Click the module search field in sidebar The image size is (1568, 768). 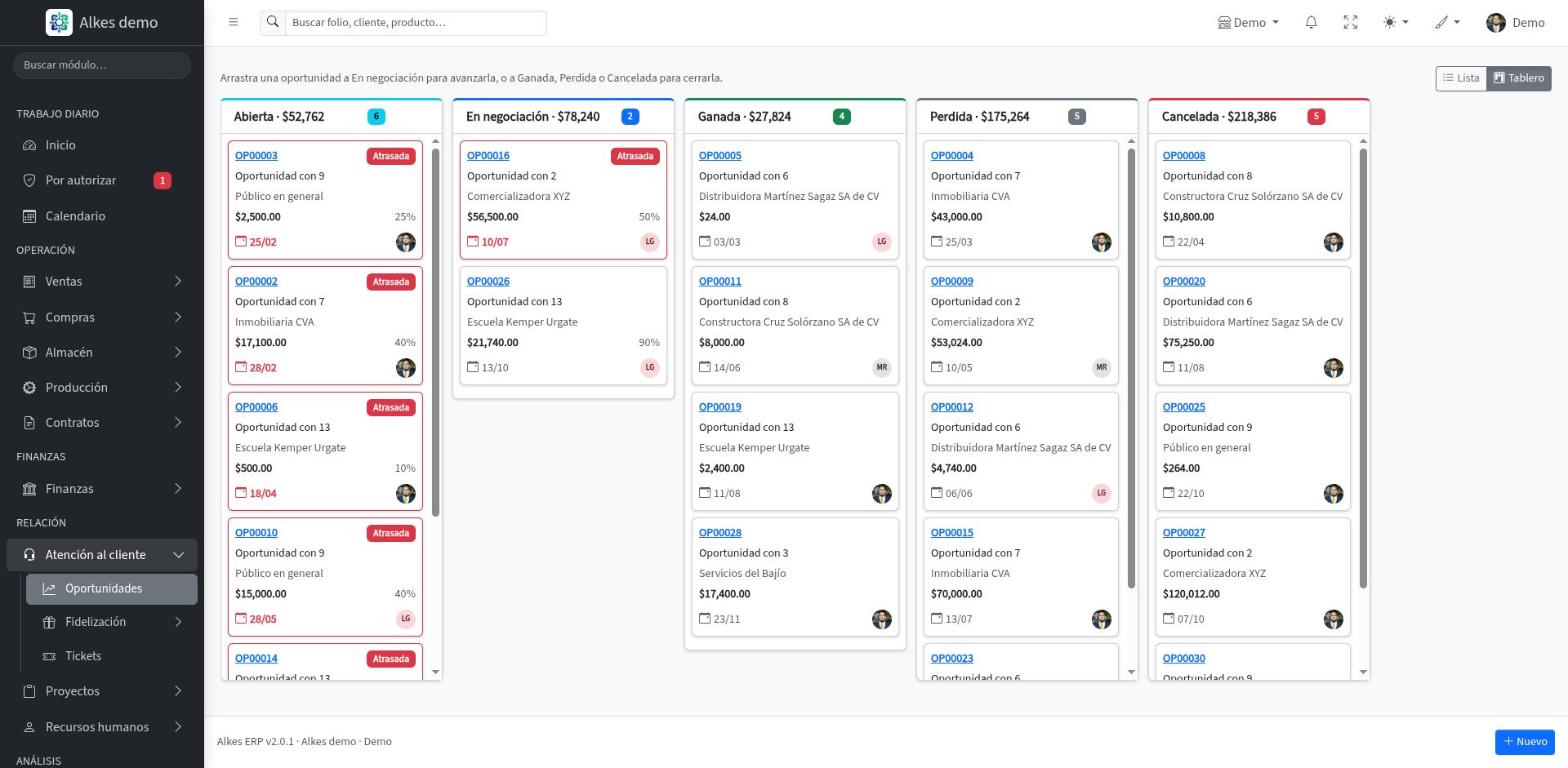coord(102,65)
